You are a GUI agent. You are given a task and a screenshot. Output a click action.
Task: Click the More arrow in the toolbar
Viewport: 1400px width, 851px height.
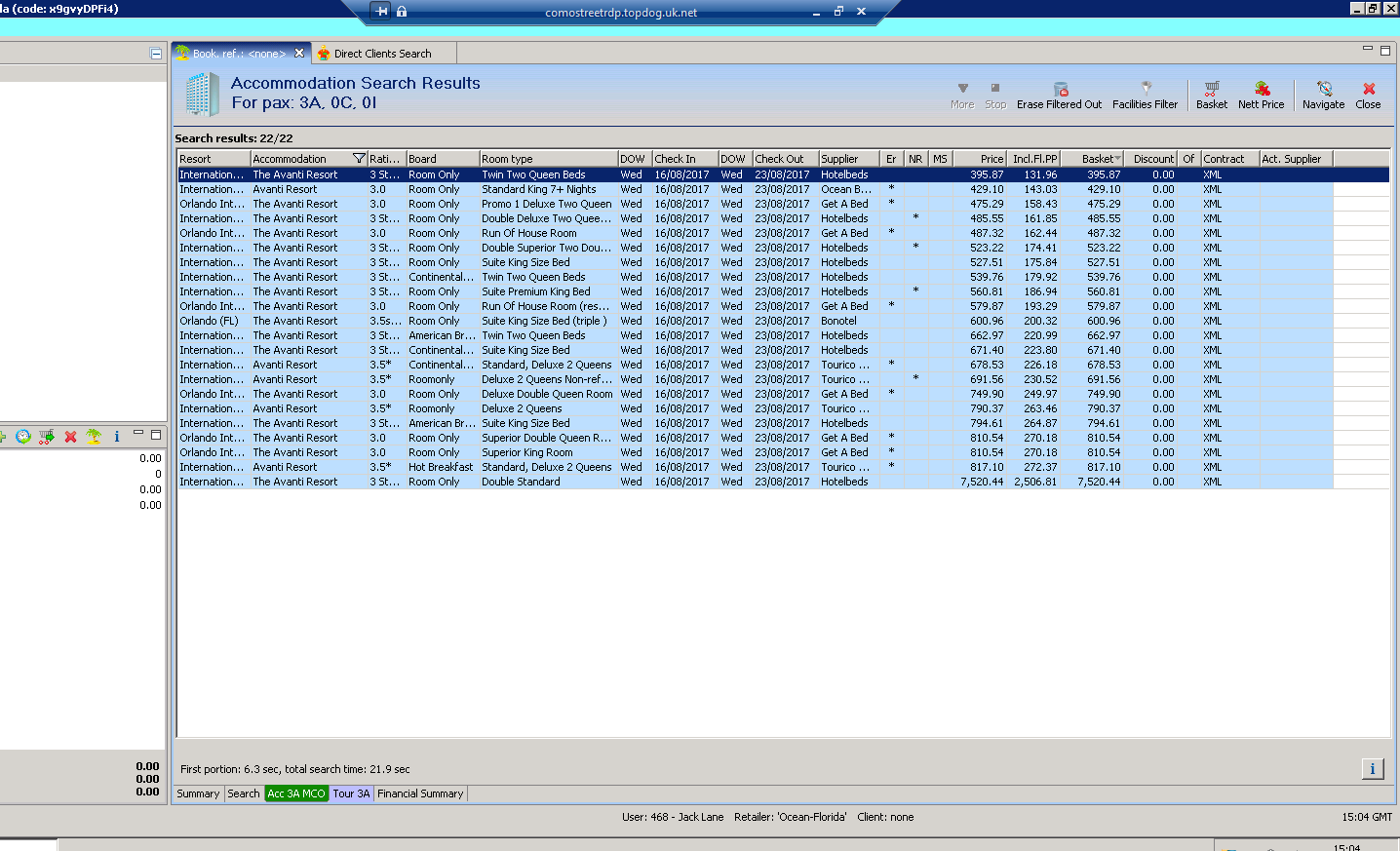click(962, 88)
